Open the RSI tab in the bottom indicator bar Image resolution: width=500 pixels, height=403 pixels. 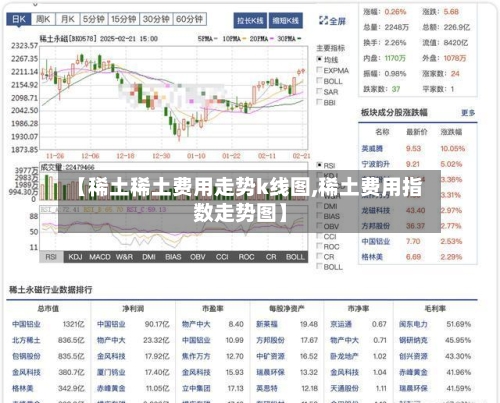coord(51,257)
